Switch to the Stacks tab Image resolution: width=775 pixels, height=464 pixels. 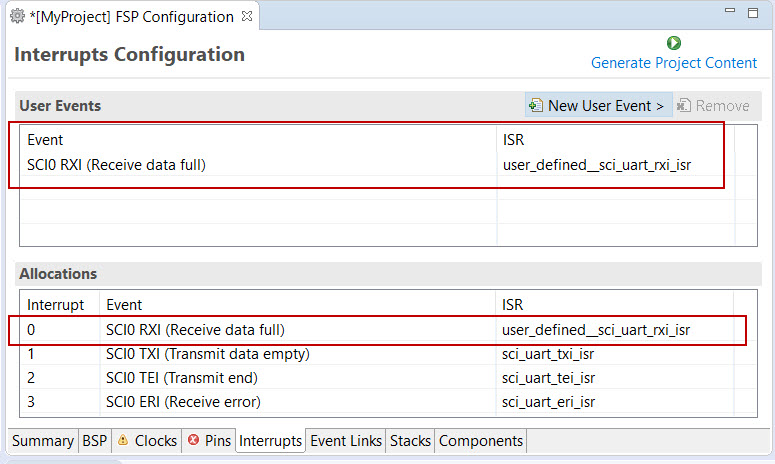tap(410, 441)
